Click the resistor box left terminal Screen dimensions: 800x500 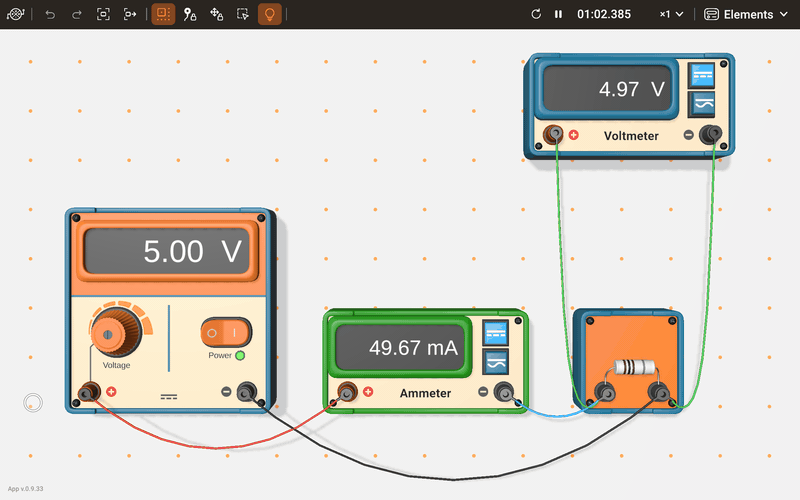coord(606,393)
